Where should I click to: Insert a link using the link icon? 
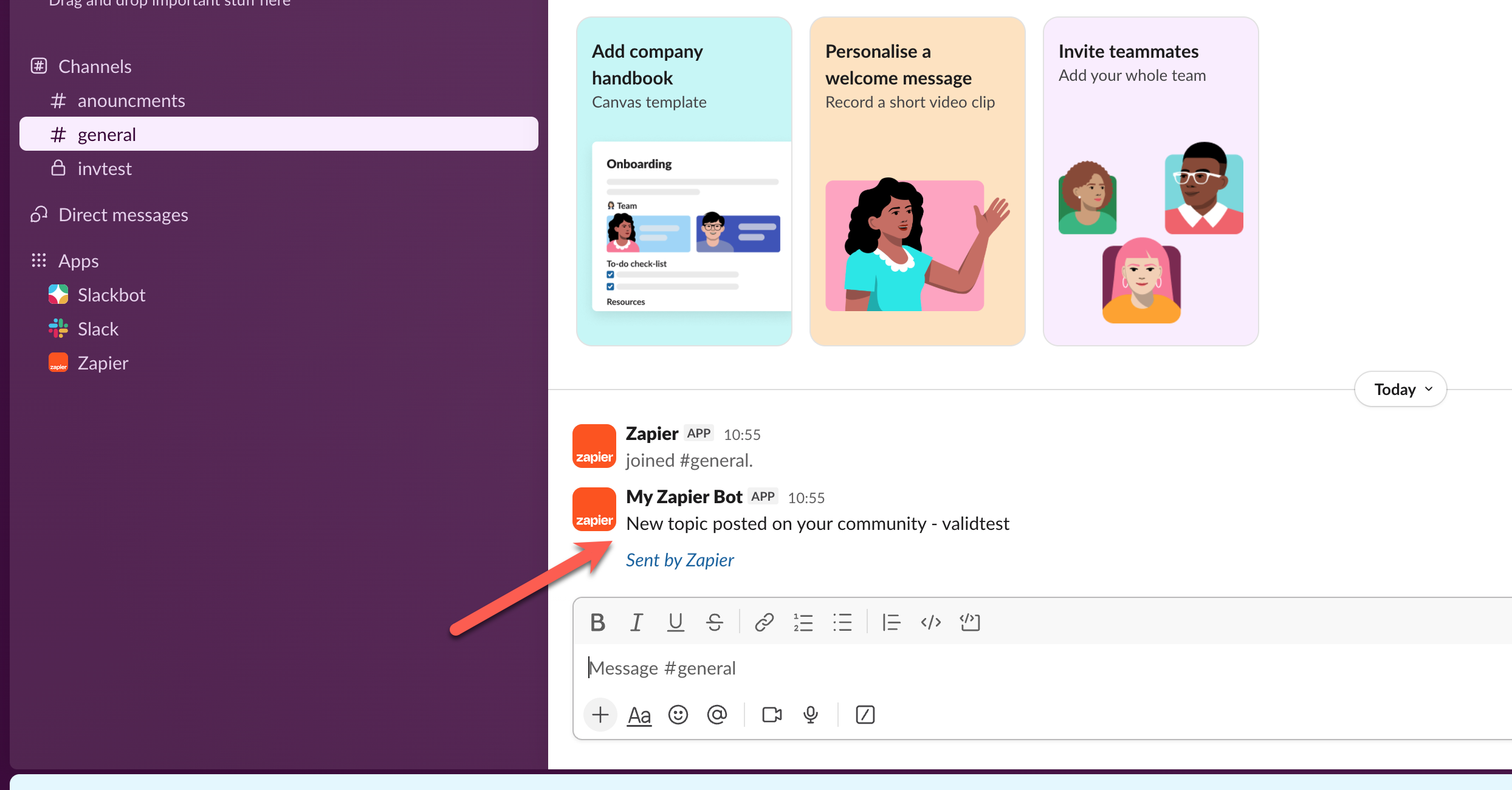(x=764, y=622)
